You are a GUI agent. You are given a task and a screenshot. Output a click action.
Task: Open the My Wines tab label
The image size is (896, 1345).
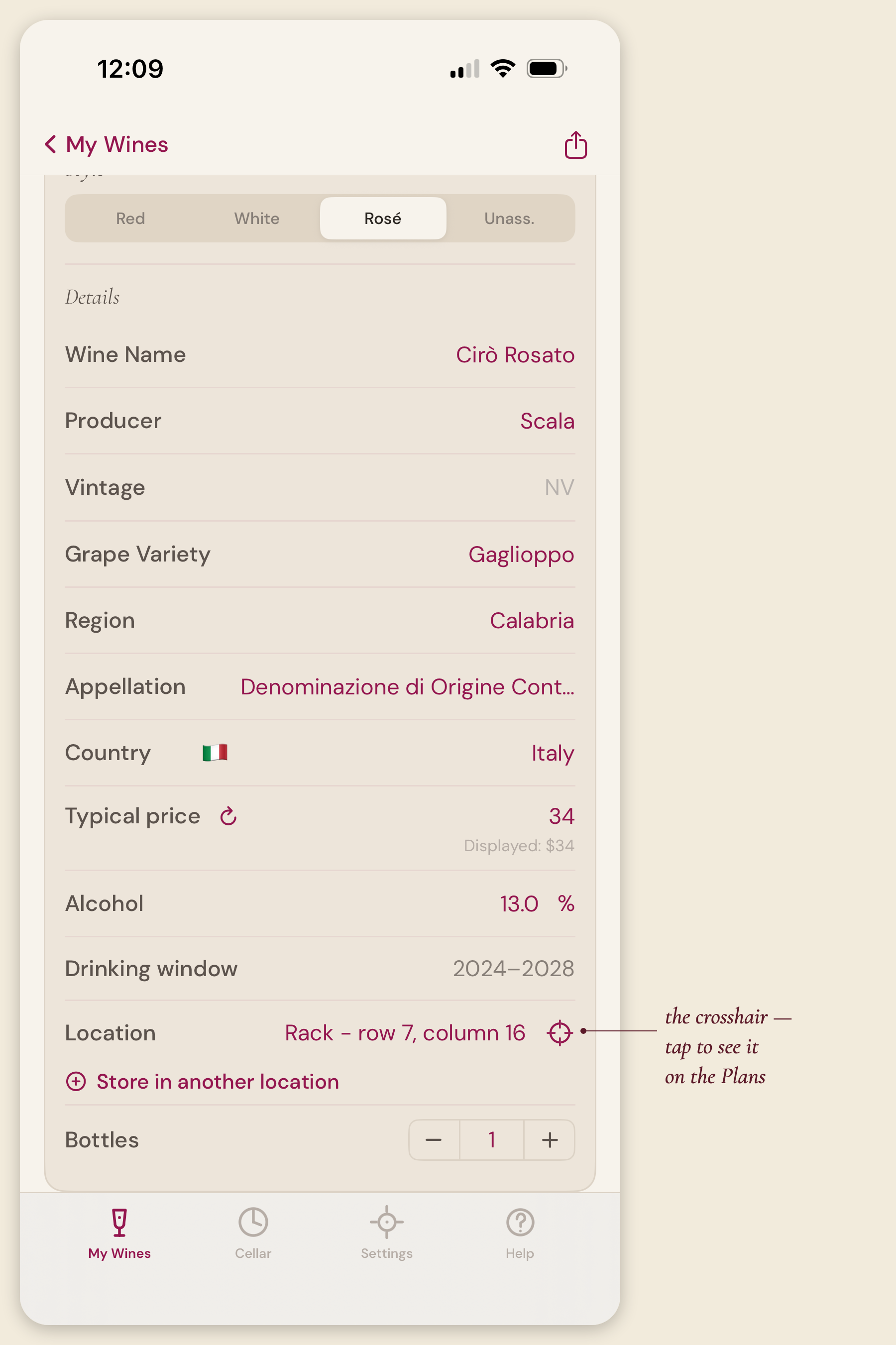point(119,1253)
